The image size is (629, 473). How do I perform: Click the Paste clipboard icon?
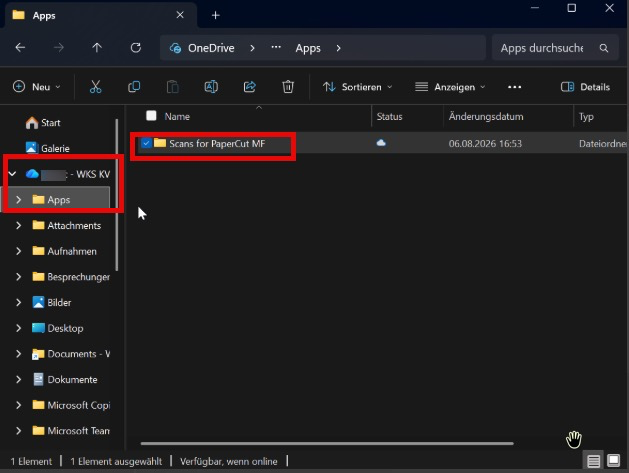click(172, 87)
